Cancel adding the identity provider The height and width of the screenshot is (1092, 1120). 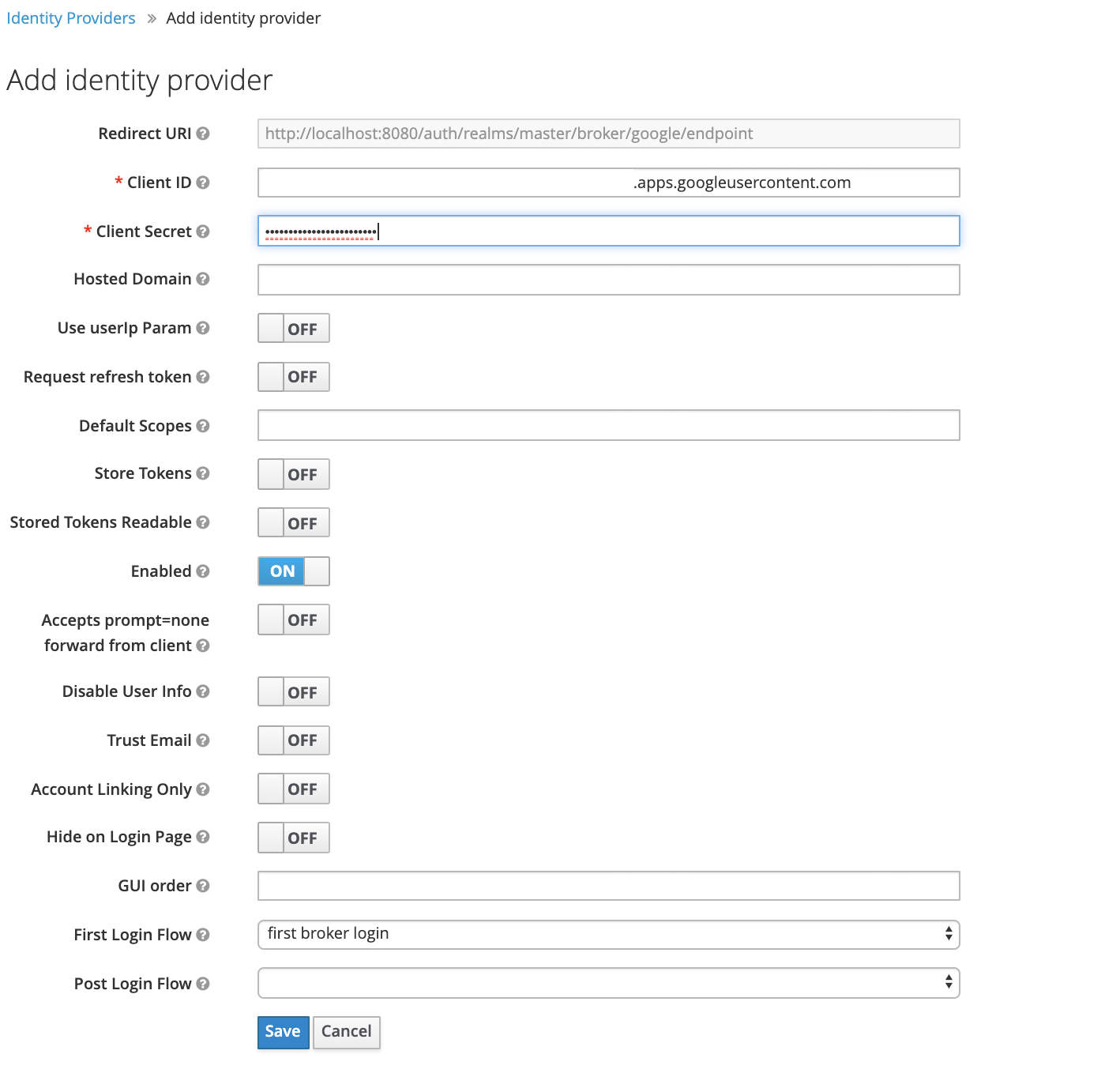(x=346, y=1032)
